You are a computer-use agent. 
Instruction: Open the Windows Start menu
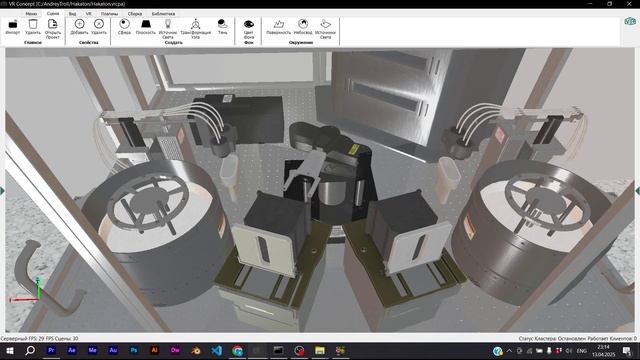(10, 351)
